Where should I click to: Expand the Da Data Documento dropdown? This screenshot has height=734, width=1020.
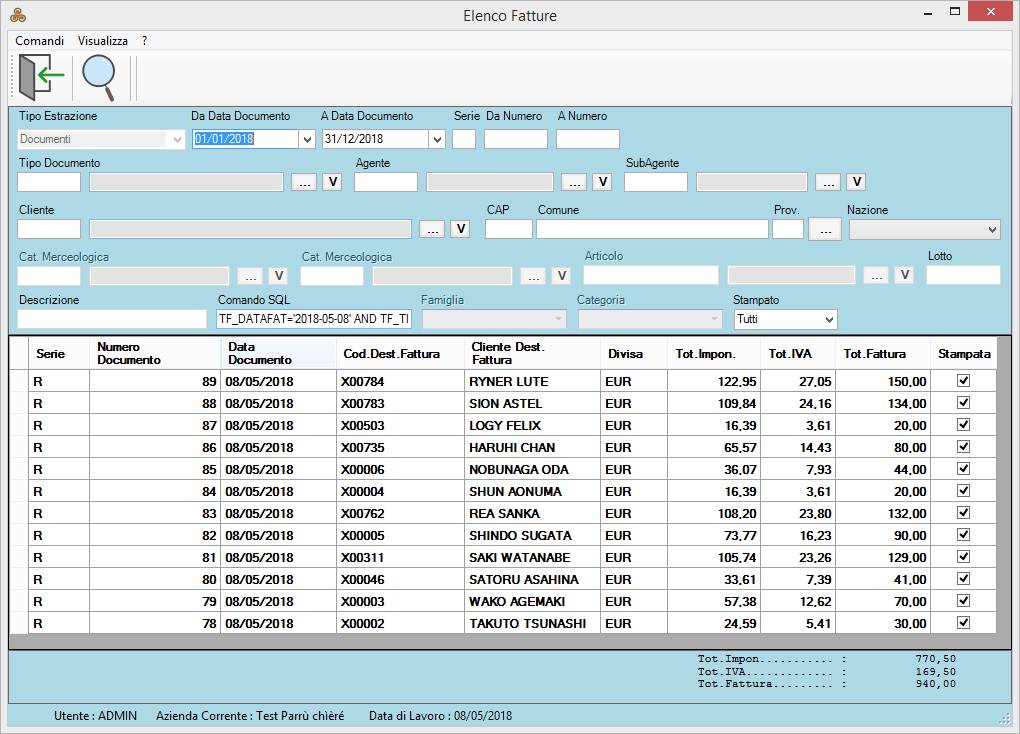pos(307,140)
